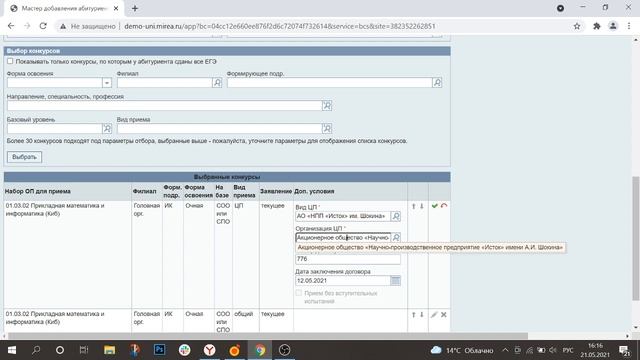Go back to previous page
Image resolution: width=640 pixels, height=360 pixels.
point(11,26)
